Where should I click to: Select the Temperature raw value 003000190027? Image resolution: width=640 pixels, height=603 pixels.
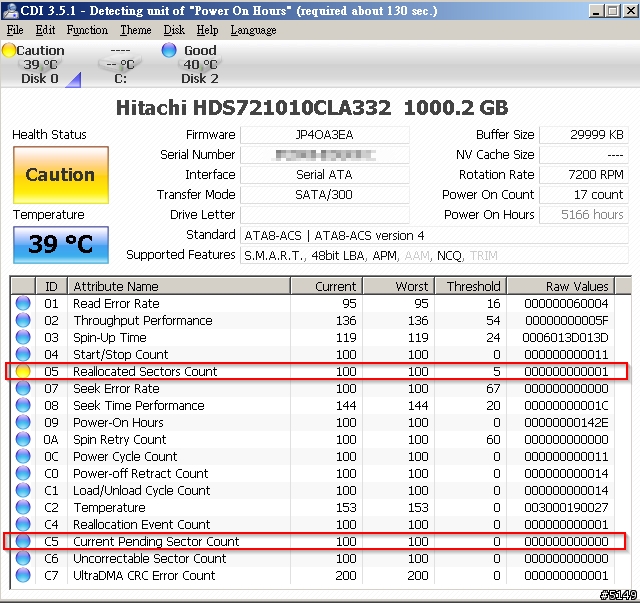tap(567, 507)
